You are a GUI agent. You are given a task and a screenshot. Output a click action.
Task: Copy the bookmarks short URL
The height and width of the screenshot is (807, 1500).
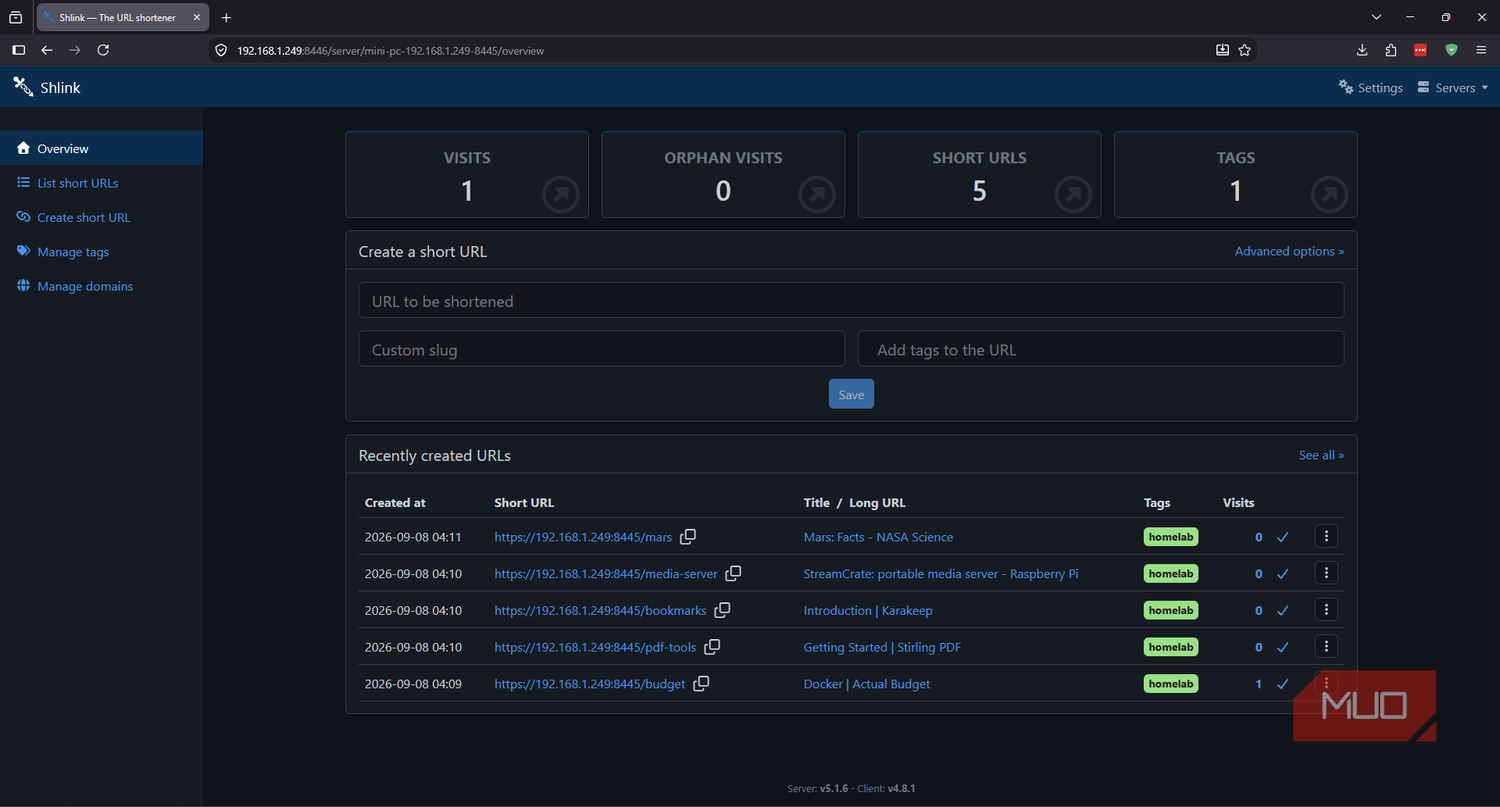point(722,610)
